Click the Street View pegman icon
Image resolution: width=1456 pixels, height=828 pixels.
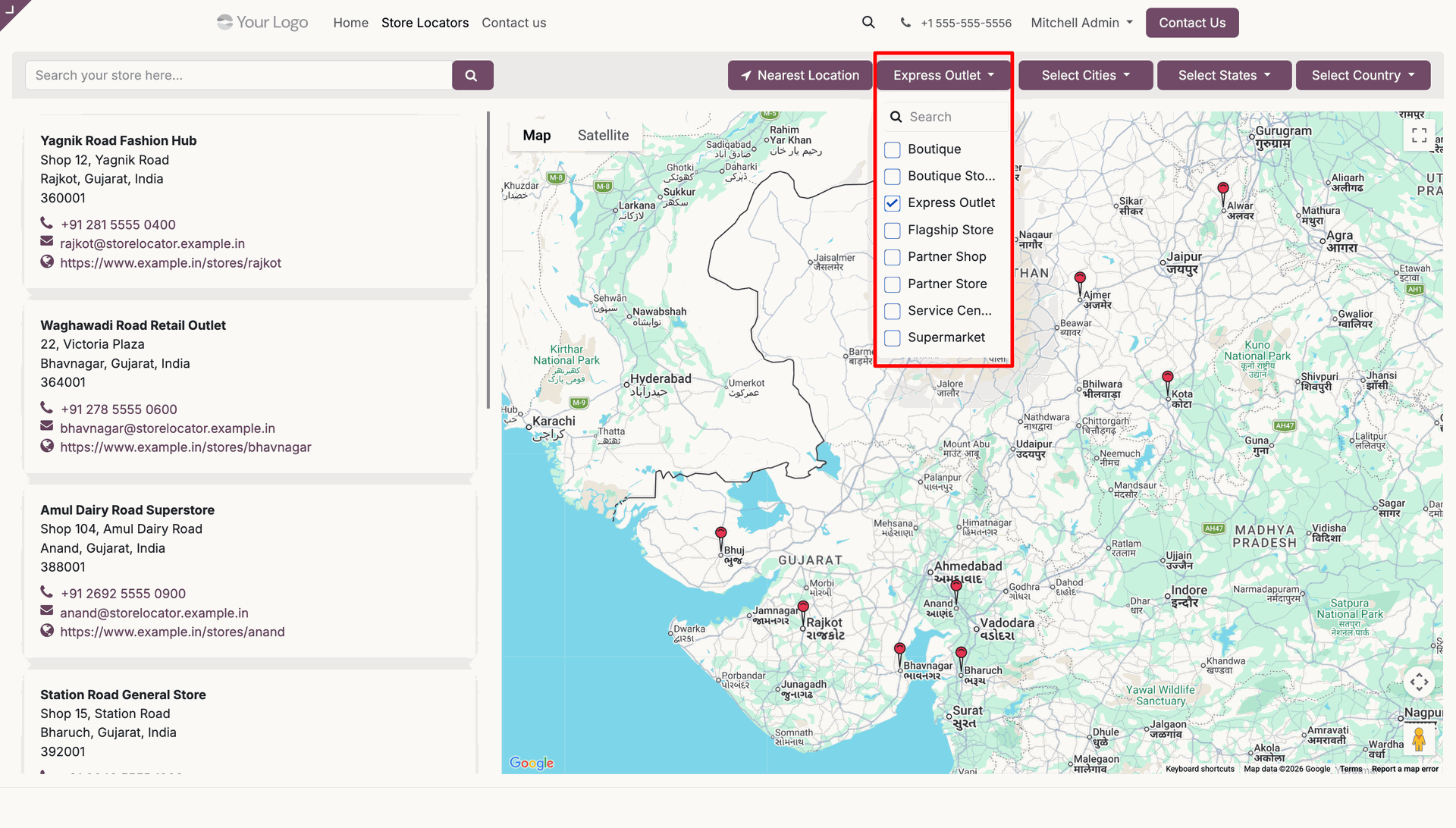[1419, 738]
